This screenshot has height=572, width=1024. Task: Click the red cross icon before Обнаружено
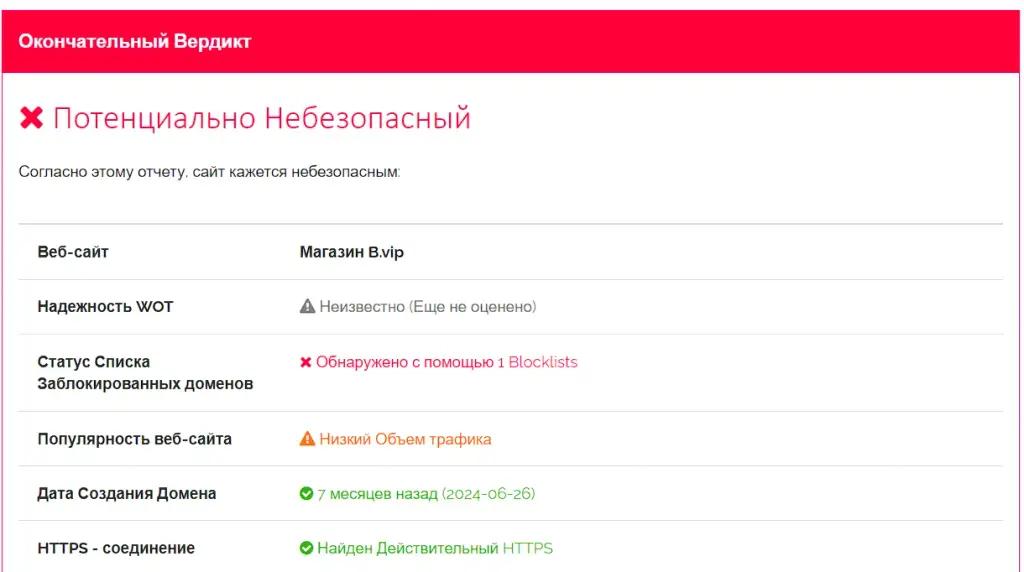305,362
